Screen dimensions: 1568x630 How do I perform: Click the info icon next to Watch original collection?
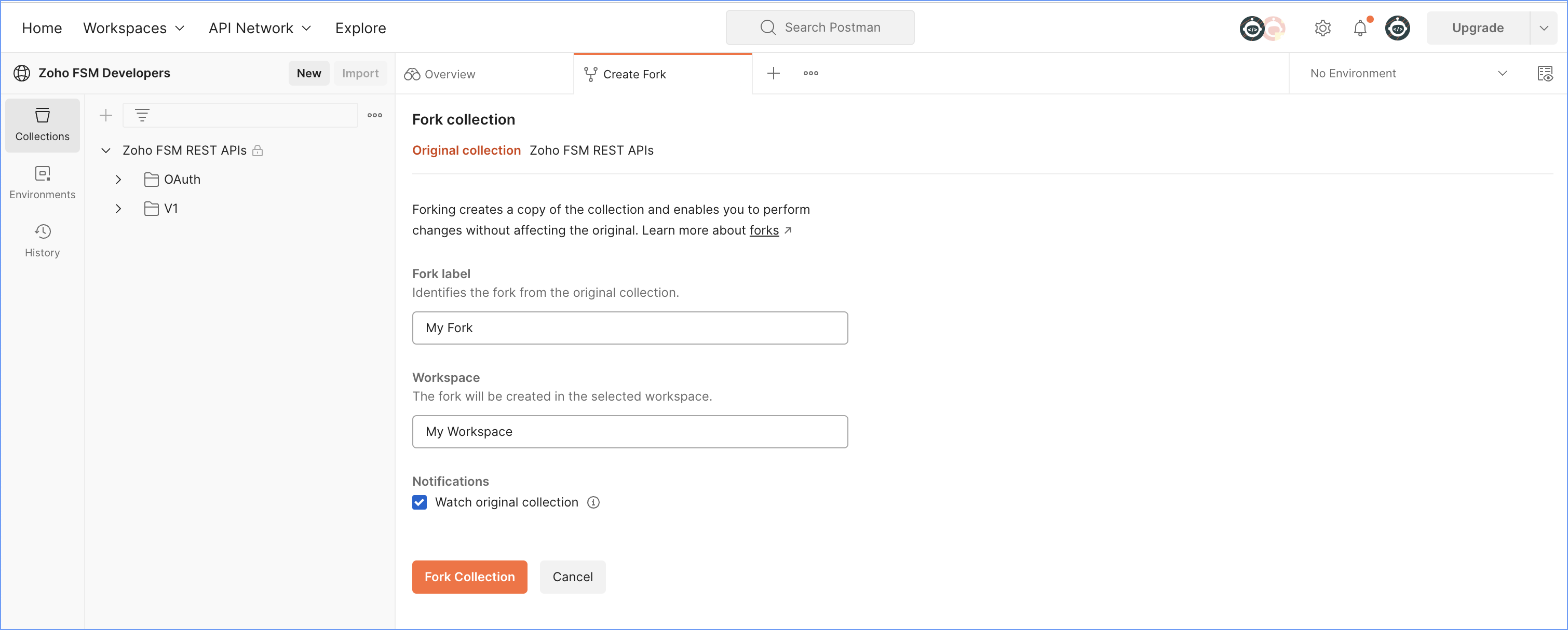pyautogui.click(x=593, y=502)
